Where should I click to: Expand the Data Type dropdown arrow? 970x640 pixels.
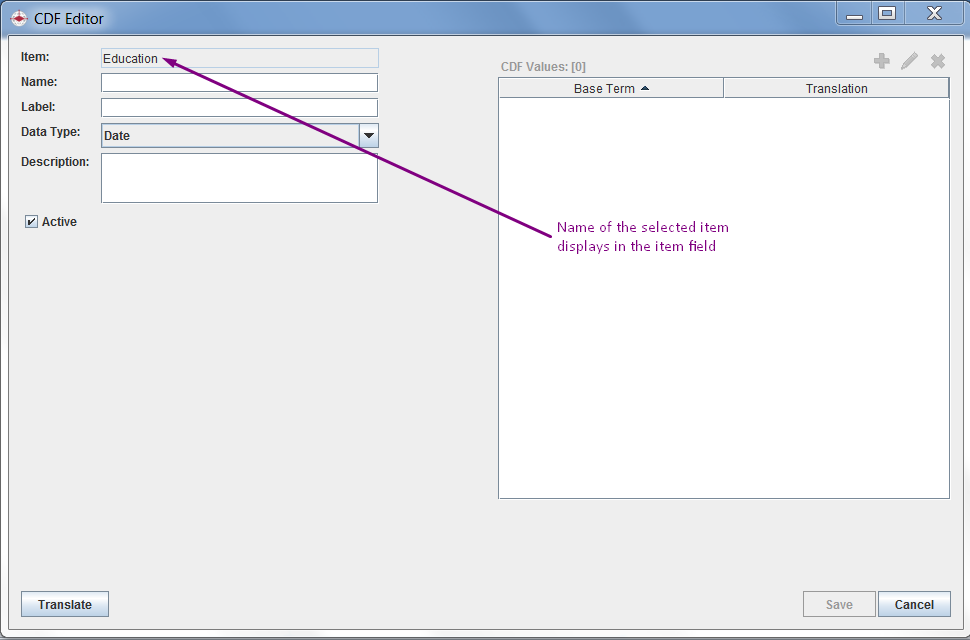(x=368, y=136)
